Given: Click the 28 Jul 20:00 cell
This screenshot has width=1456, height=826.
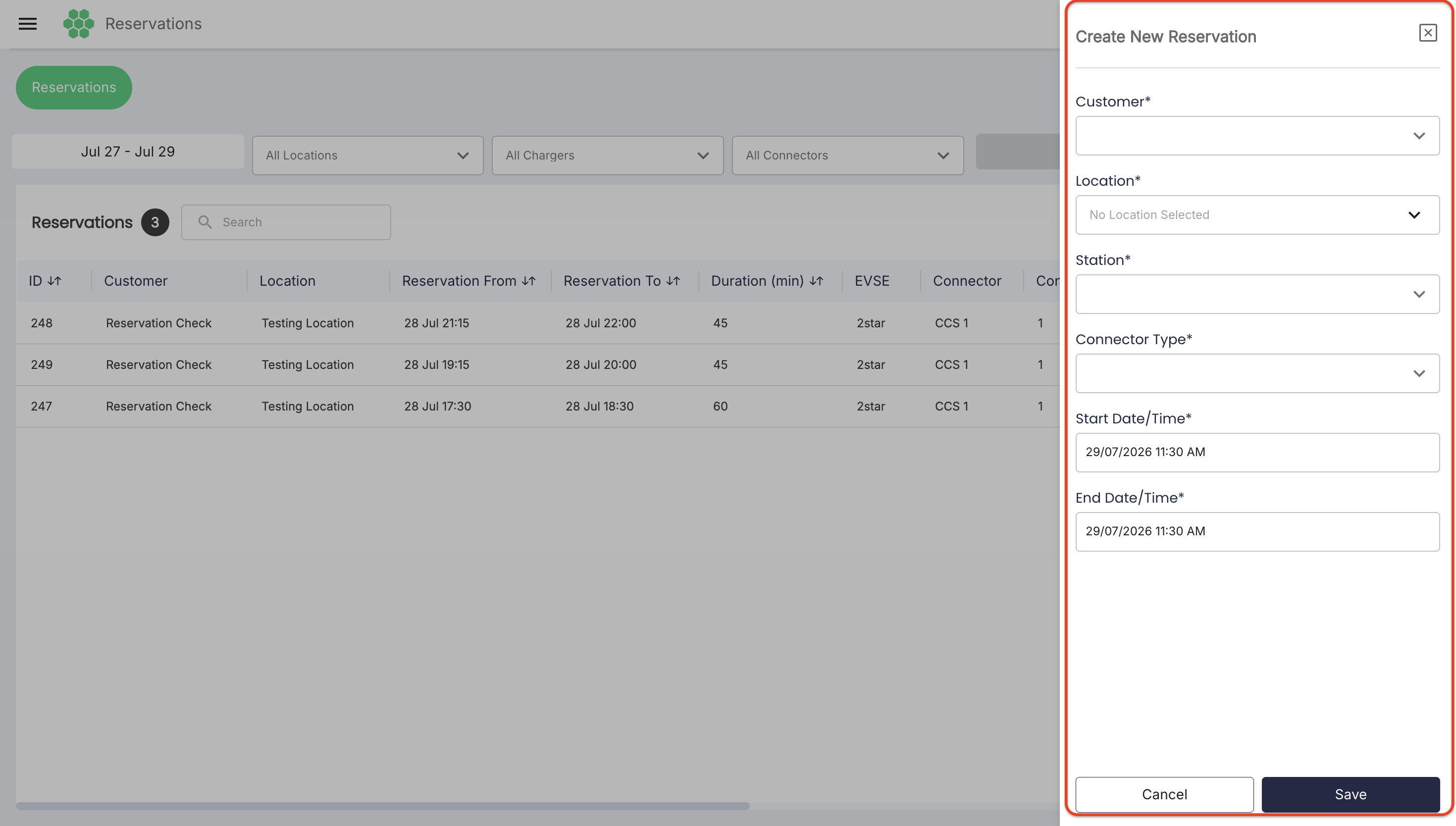Looking at the screenshot, I should [600, 365].
